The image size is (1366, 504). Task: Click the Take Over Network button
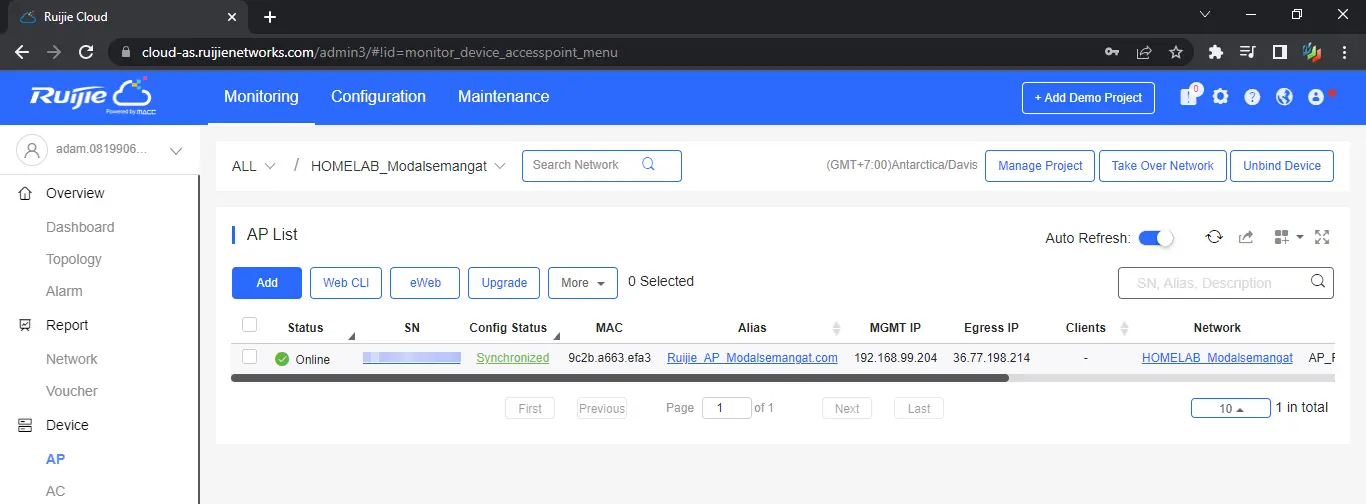pyautogui.click(x=1163, y=166)
